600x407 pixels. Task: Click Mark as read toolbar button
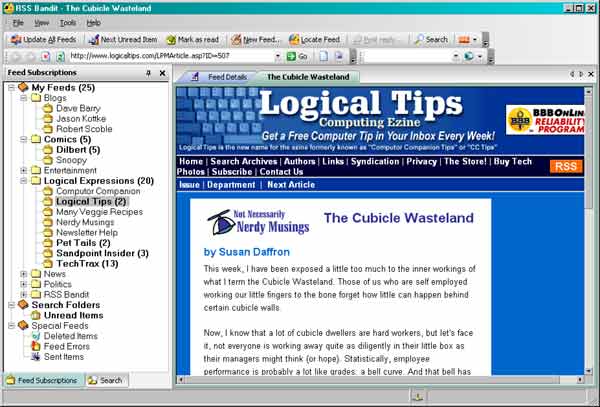click(x=192, y=39)
